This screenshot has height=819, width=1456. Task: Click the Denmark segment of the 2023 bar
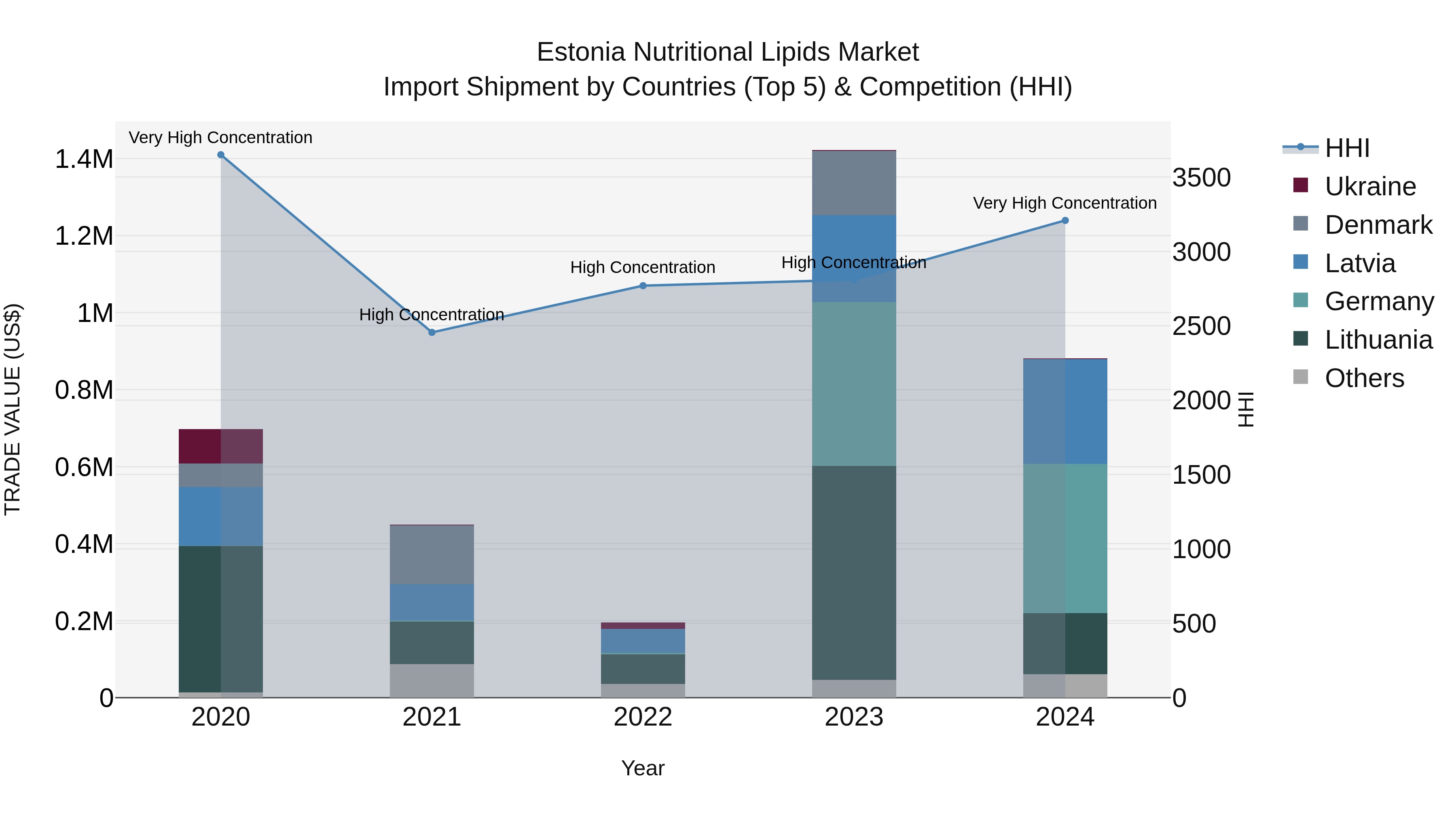(x=854, y=183)
